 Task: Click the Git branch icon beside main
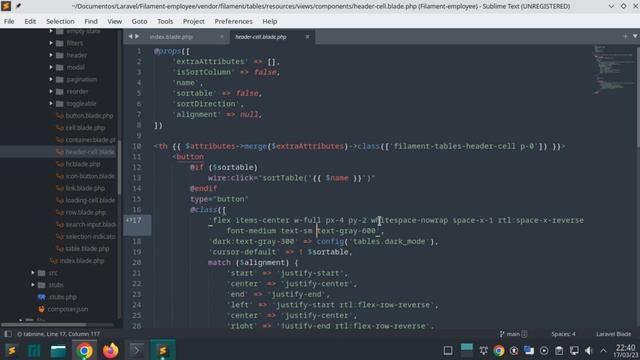pos(502,334)
